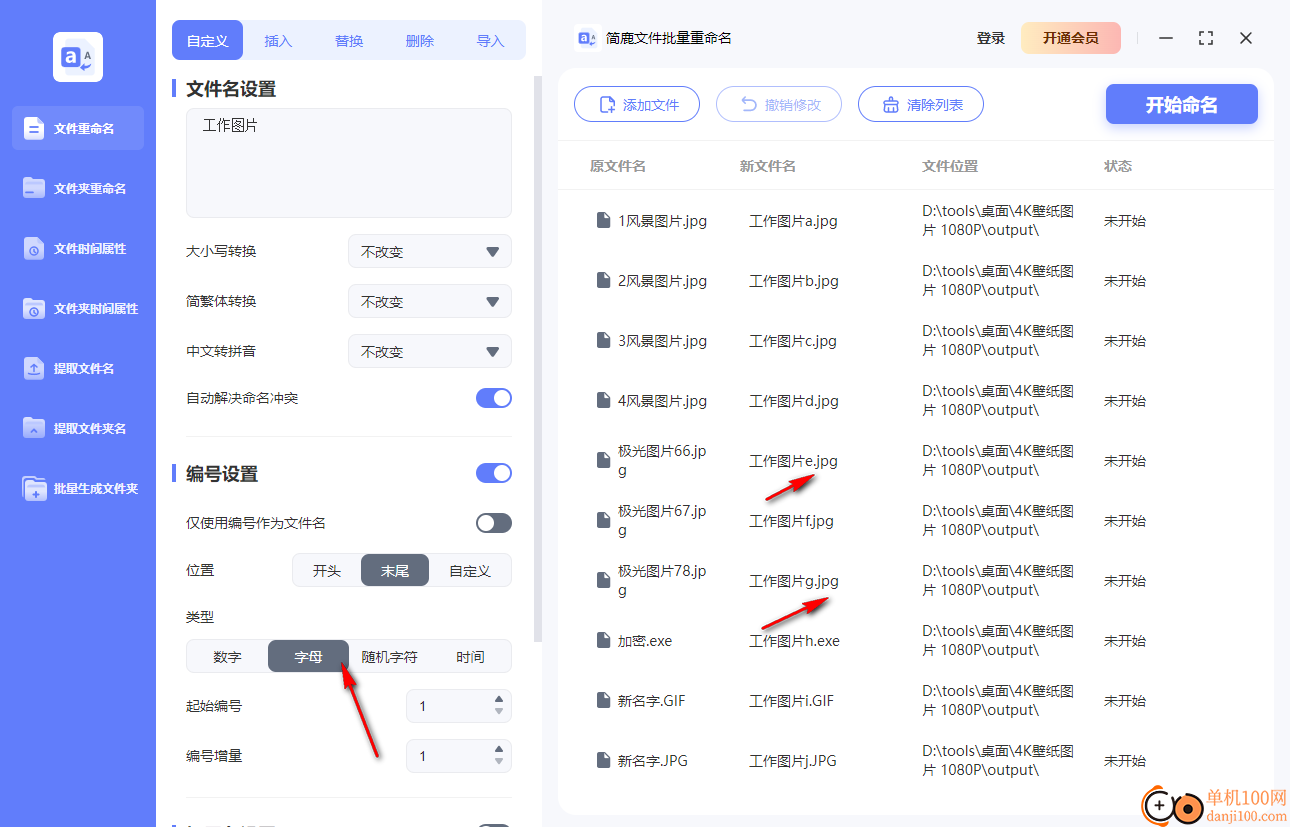Viewport: 1290px width, 827px height.
Task: Switch to 删除 tab
Action: [x=420, y=41]
